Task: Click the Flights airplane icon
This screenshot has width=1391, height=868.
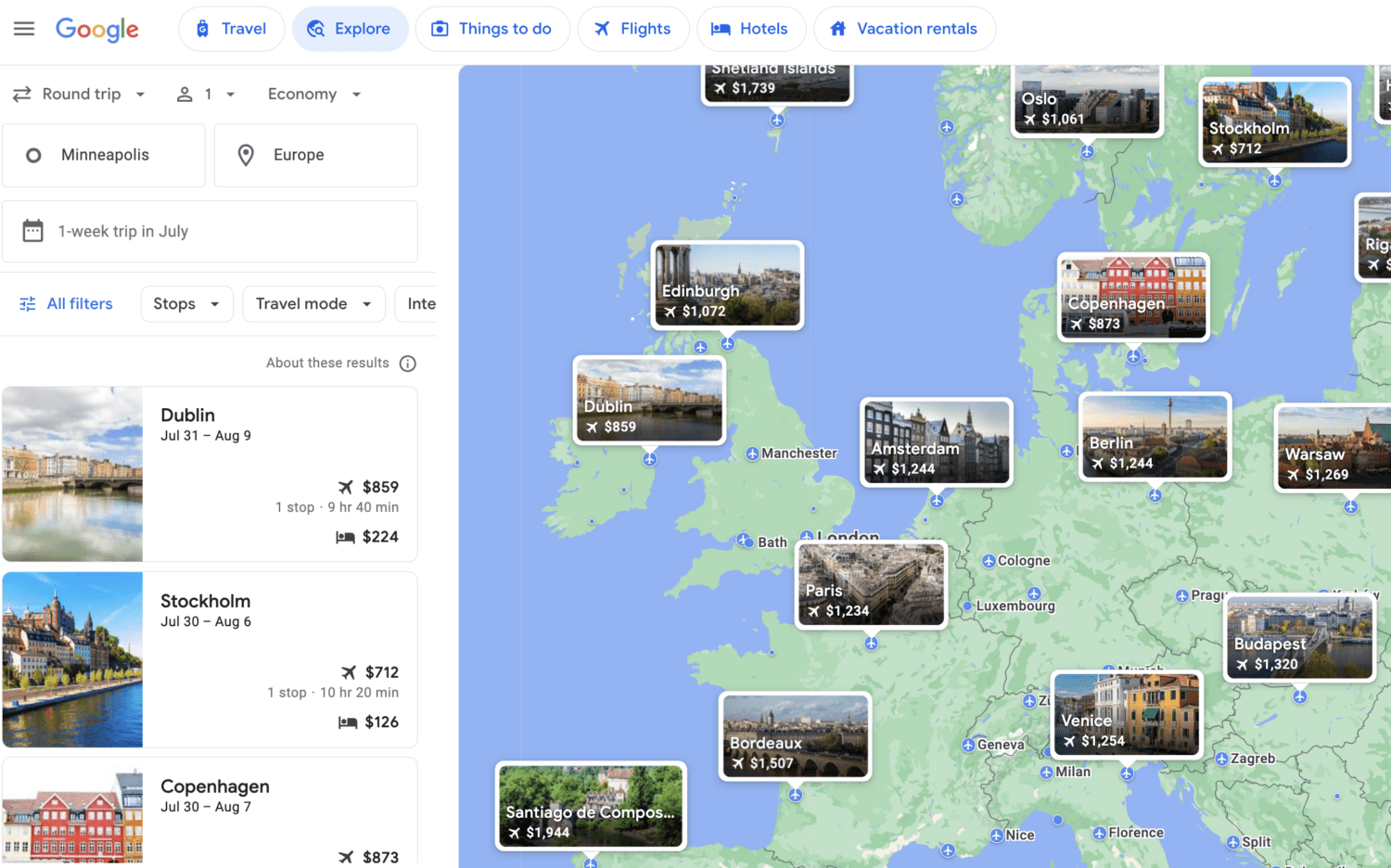Action: 604,29
